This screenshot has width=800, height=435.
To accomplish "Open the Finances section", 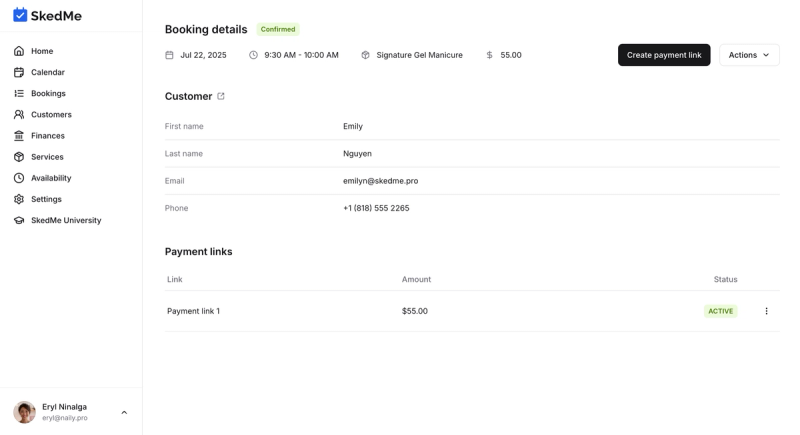I will (48, 136).
